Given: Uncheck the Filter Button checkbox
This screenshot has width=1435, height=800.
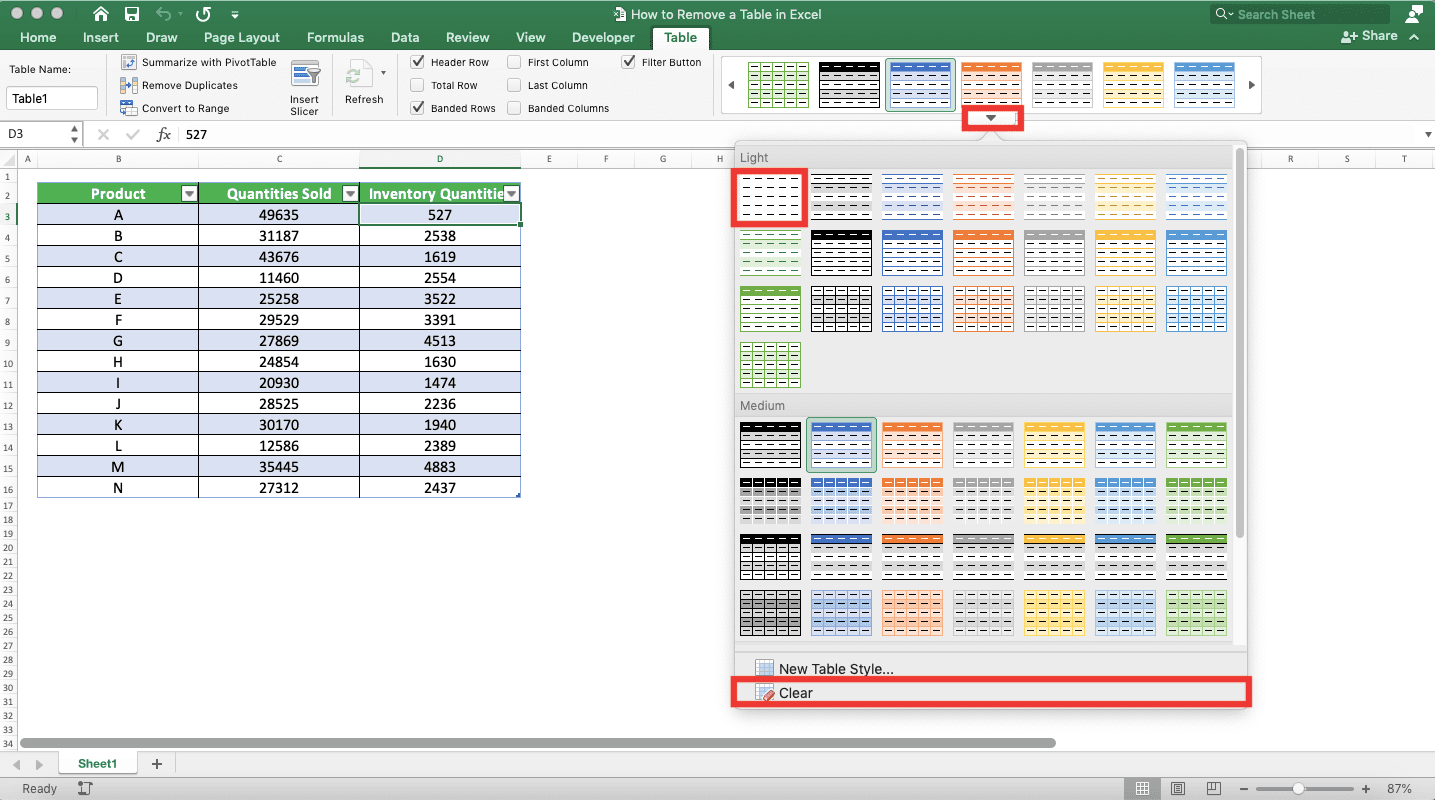Looking at the screenshot, I should pos(628,62).
